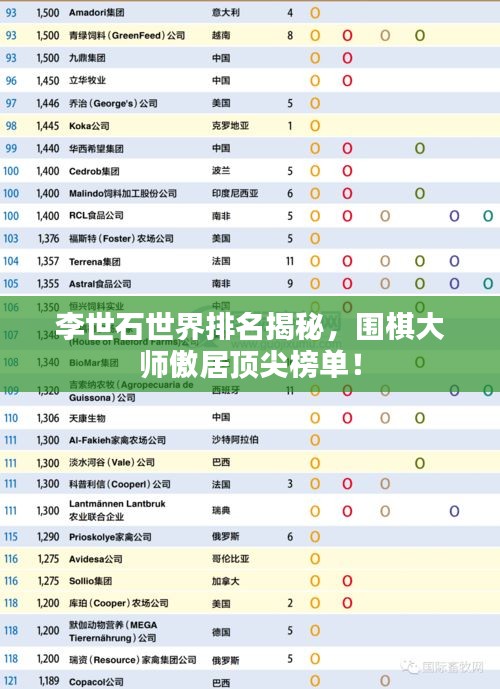The height and width of the screenshot is (689, 500).
Task: Click the green circle in 华西希望集团 row
Action: click(420, 148)
